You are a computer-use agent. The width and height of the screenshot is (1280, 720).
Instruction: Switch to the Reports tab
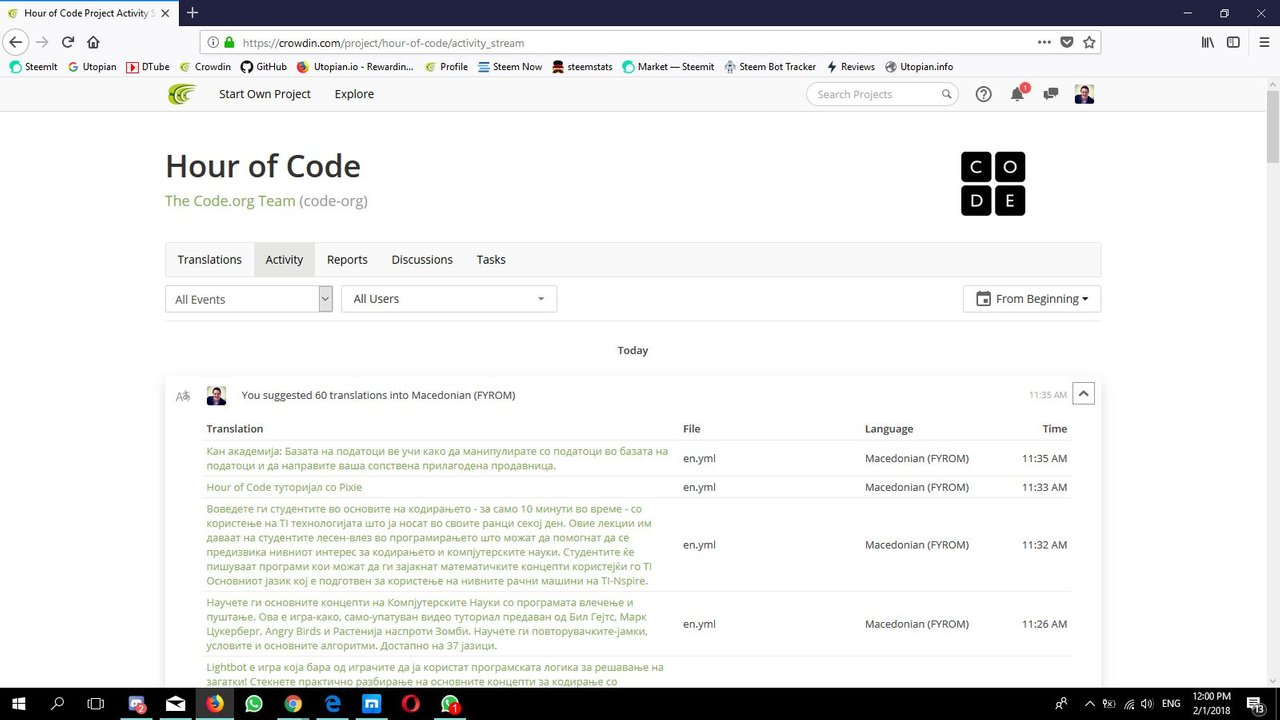[x=347, y=260]
